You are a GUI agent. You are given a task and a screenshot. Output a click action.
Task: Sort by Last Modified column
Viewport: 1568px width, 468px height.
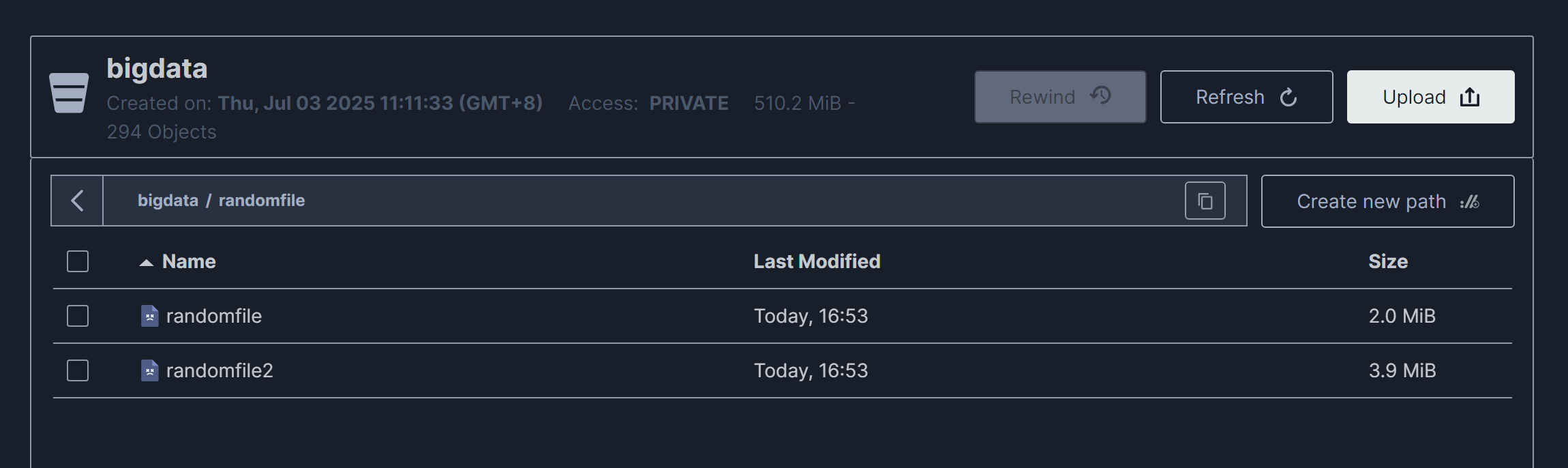[x=817, y=261]
